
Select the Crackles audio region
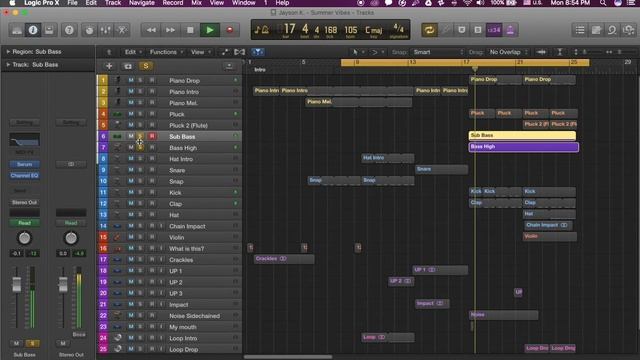[x=284, y=259]
